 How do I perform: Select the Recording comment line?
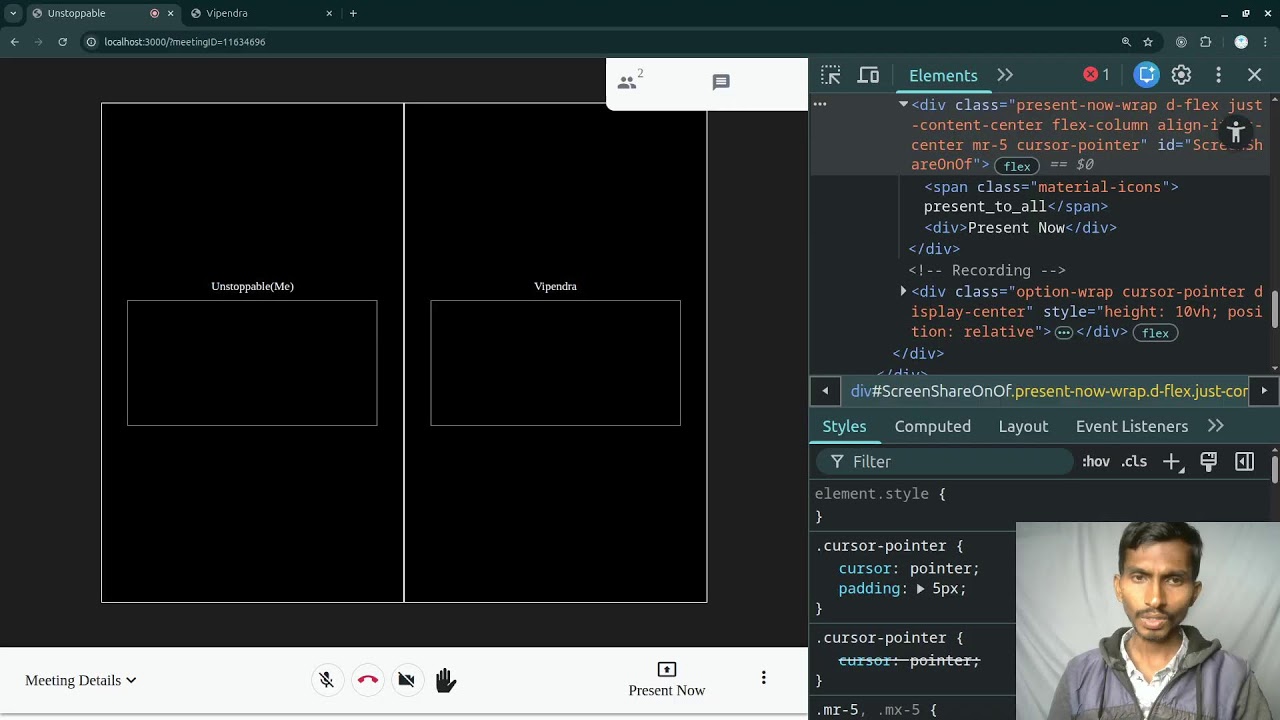987,270
